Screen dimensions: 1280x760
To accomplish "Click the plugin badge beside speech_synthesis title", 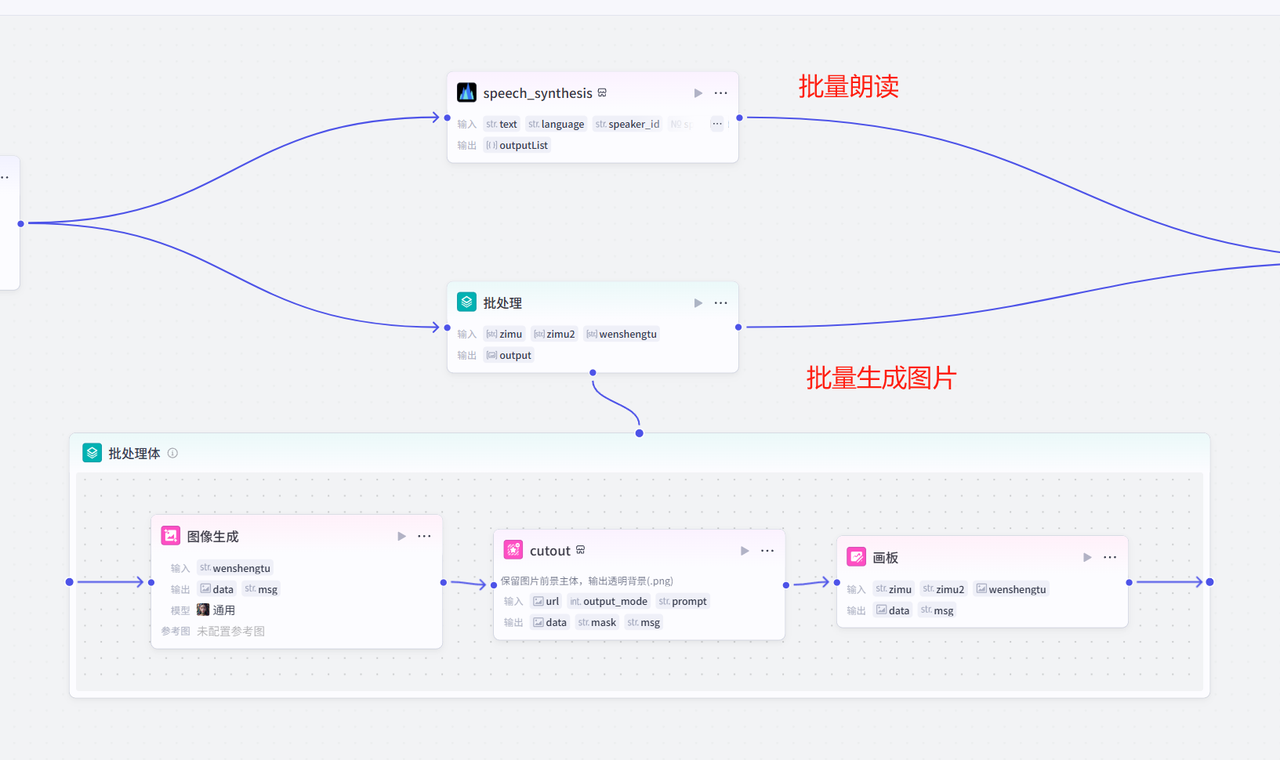I will point(602,93).
